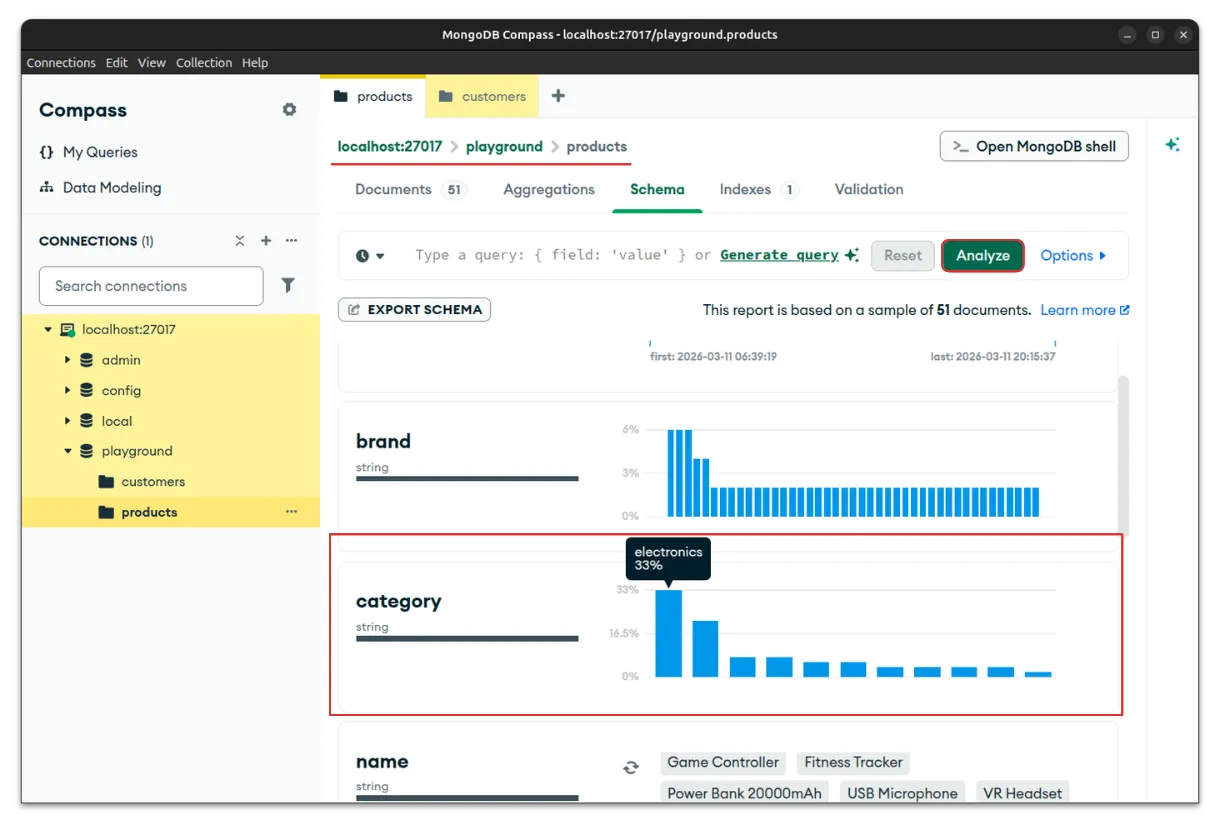1220x826 pixels.
Task: Click the AI assistant sparkle icon
Action: 1172,145
